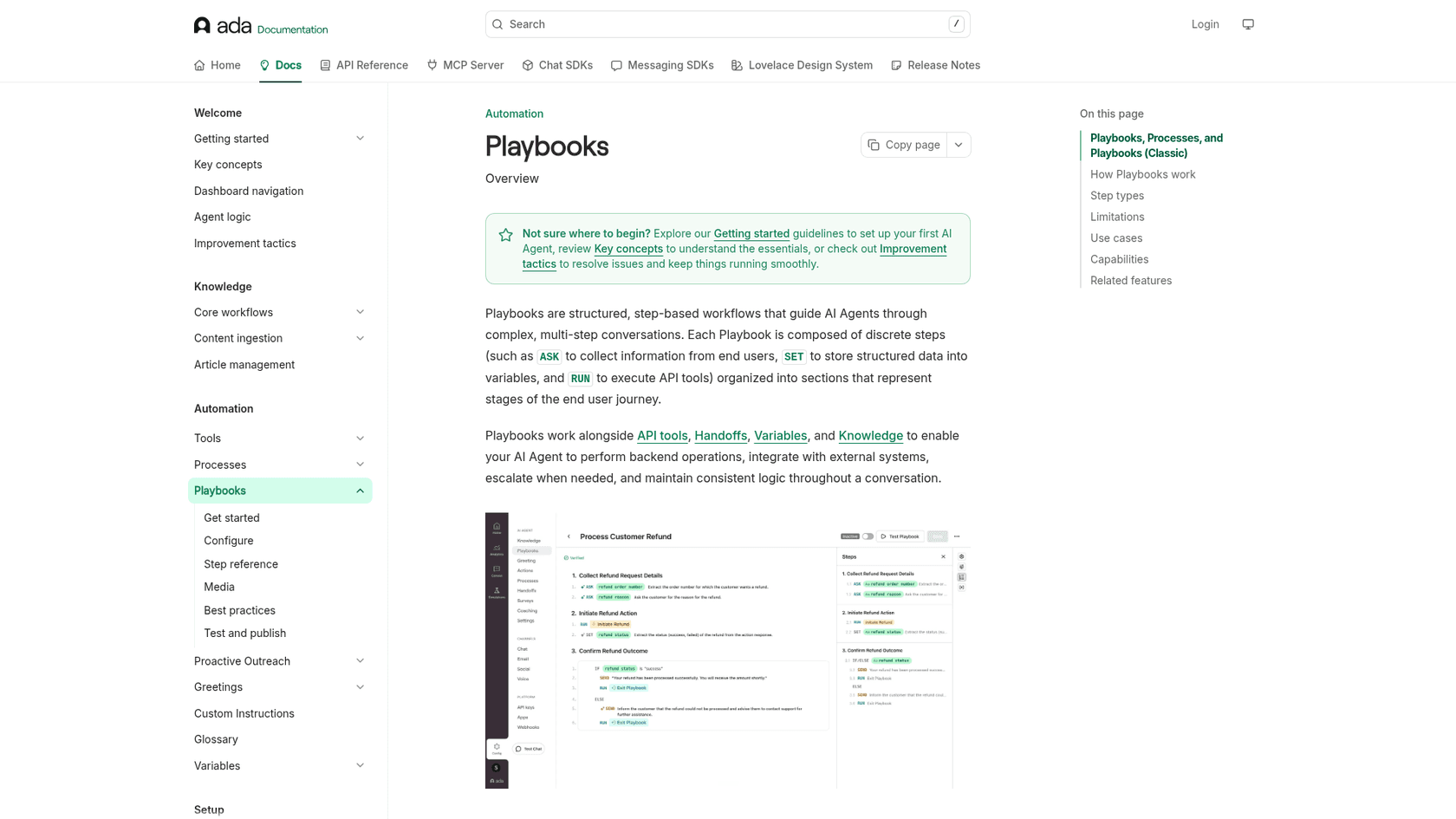Click the copy icon in Copy page

click(874, 145)
